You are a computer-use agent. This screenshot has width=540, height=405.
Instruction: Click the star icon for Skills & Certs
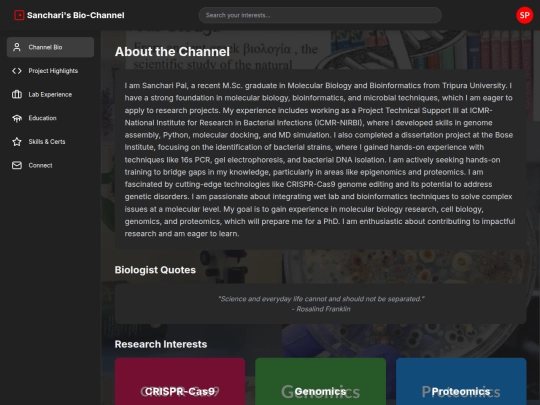pos(17,142)
